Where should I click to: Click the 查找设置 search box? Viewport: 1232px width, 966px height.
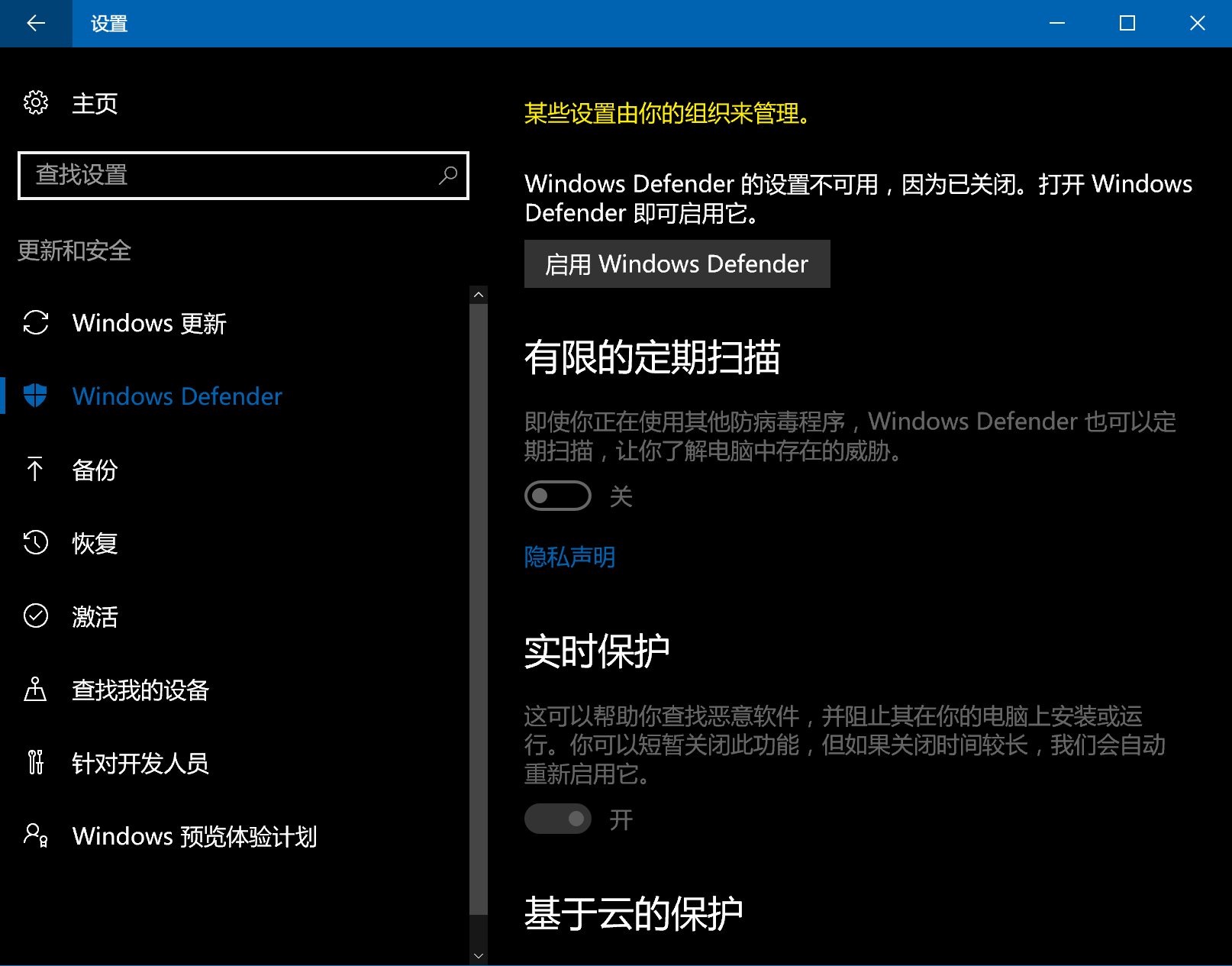click(243, 176)
